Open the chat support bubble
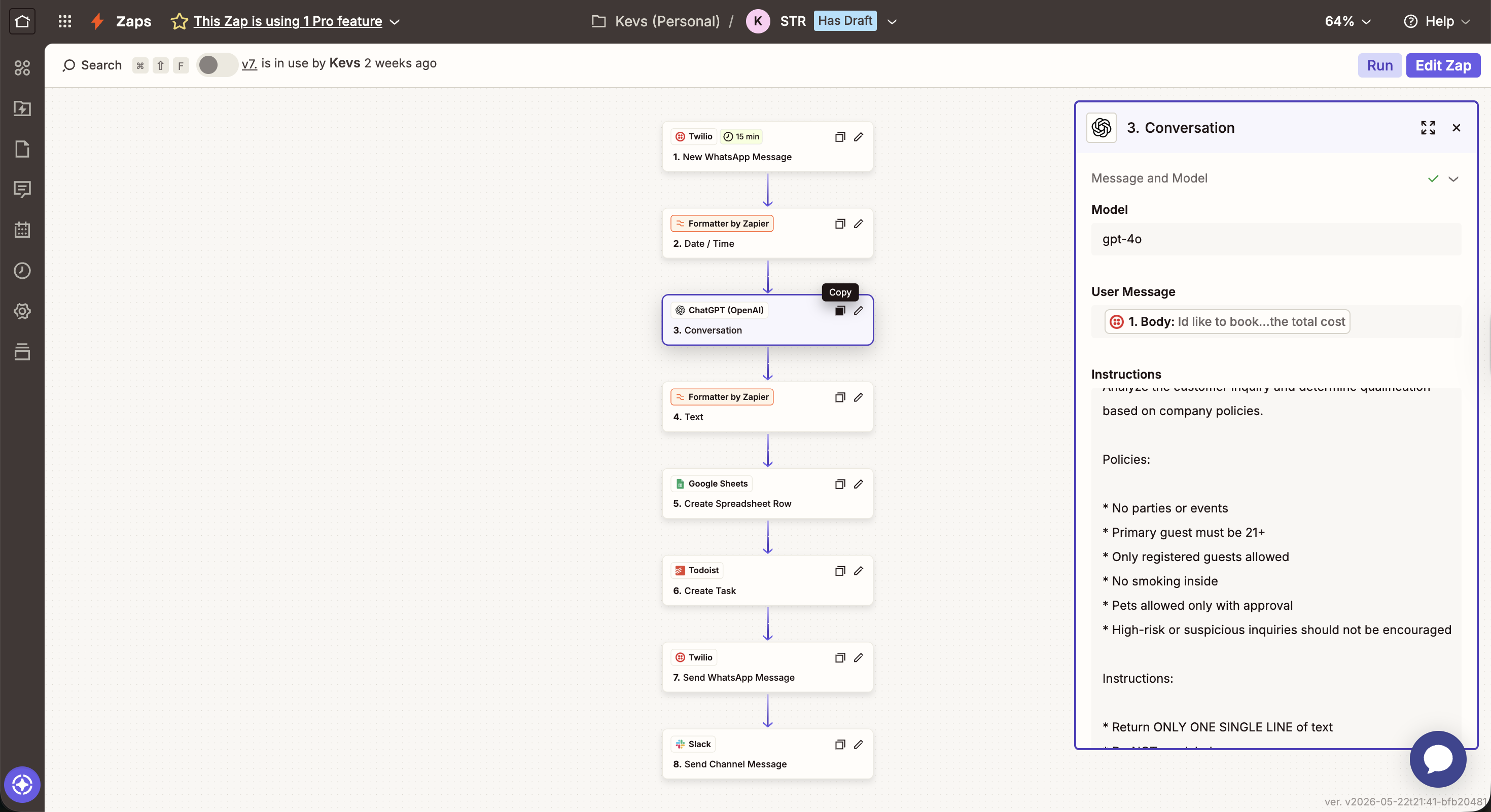This screenshot has width=1491, height=812. click(x=1438, y=759)
